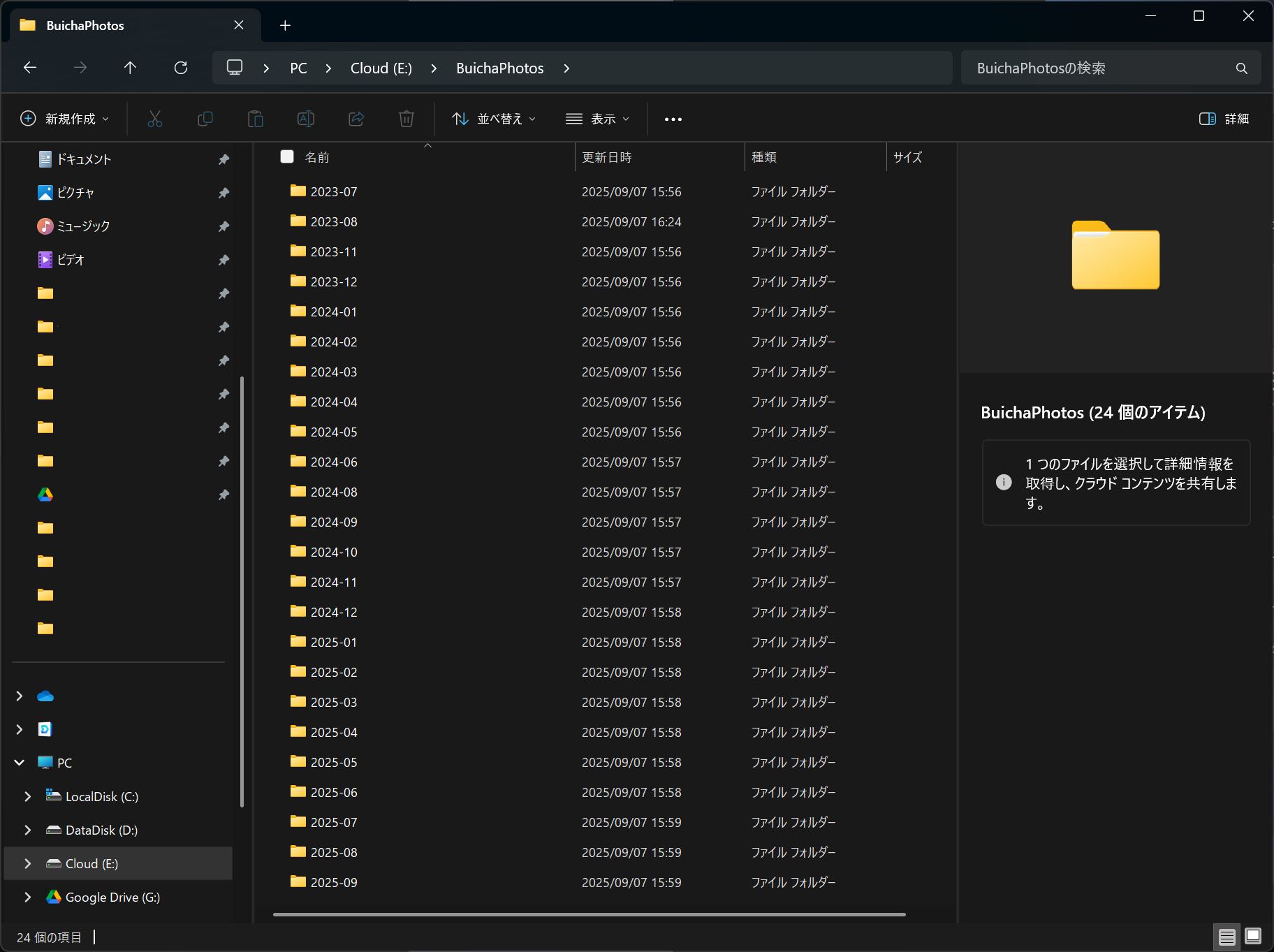Open the more options ellipsis menu
Viewport: 1274px width, 952px height.
pyautogui.click(x=673, y=119)
